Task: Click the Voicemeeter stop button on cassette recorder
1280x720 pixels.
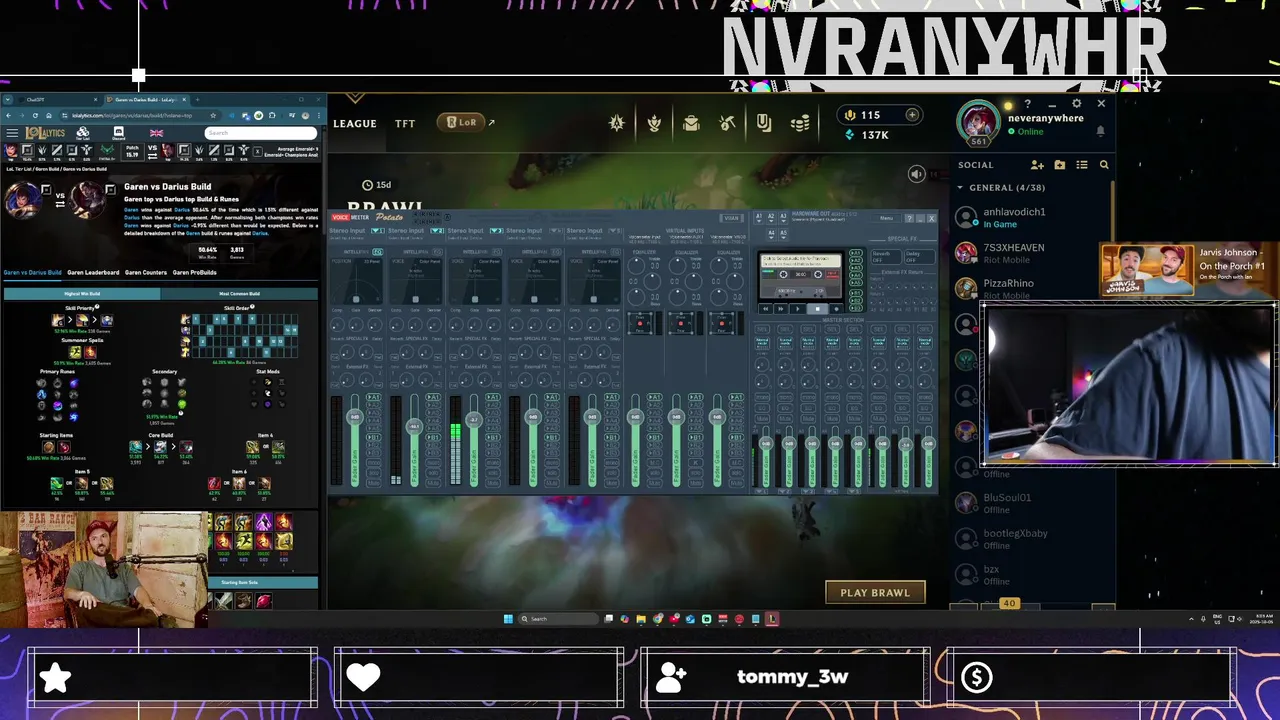Action: click(x=817, y=309)
